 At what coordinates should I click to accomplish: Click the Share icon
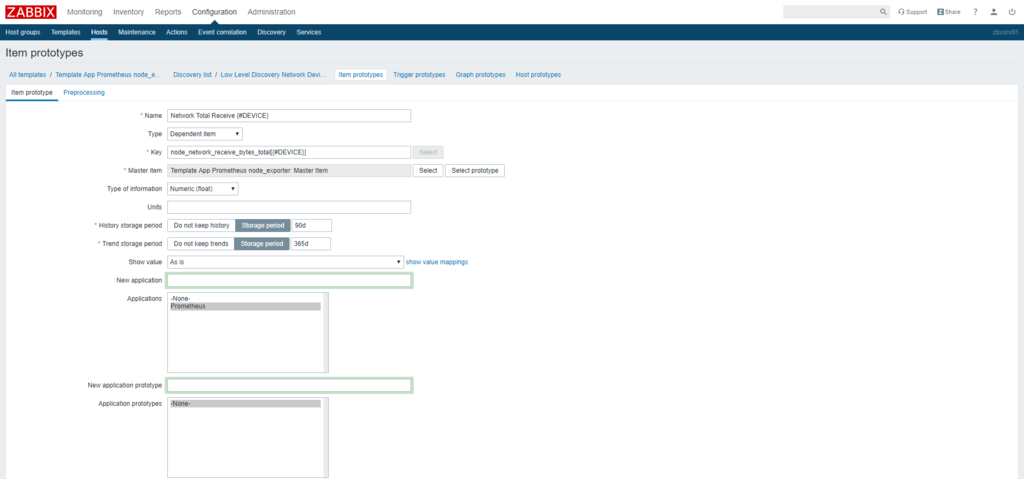pos(948,12)
